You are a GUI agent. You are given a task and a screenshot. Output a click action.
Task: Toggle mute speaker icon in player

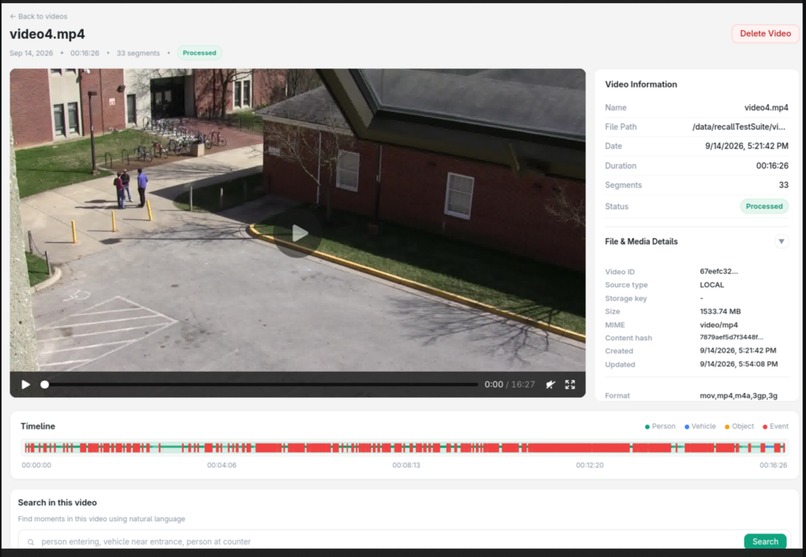(551, 384)
